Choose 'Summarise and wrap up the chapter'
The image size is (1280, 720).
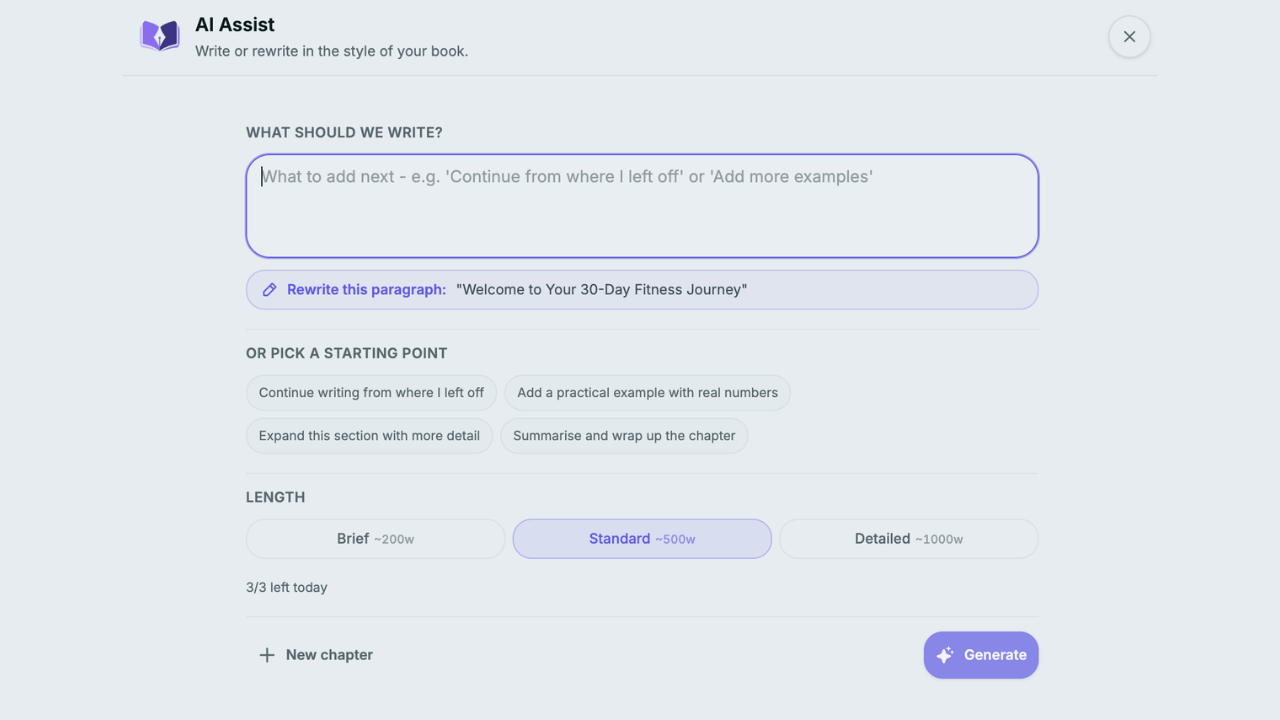pyautogui.click(x=624, y=436)
